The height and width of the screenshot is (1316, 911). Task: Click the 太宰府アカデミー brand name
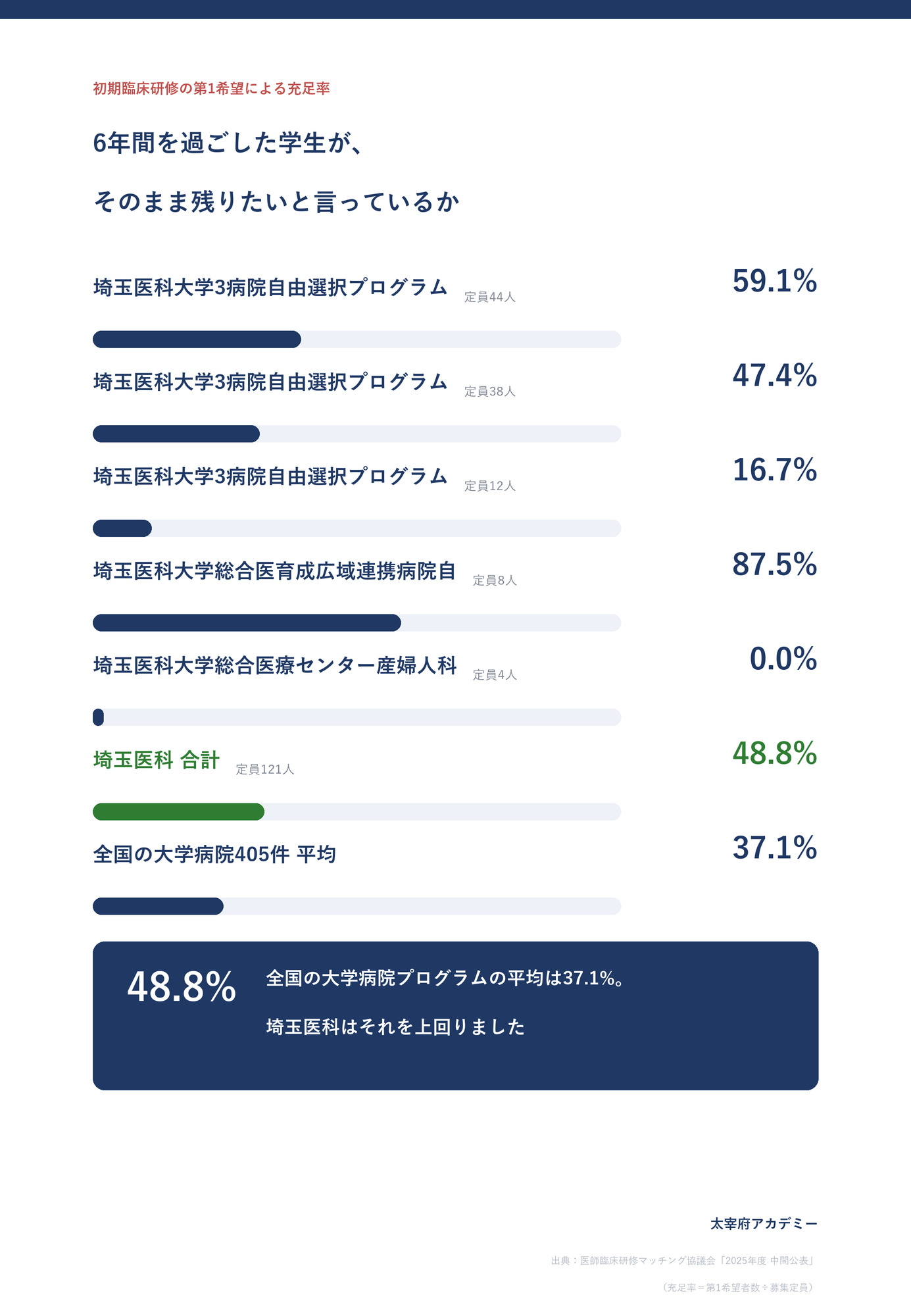(x=764, y=1223)
